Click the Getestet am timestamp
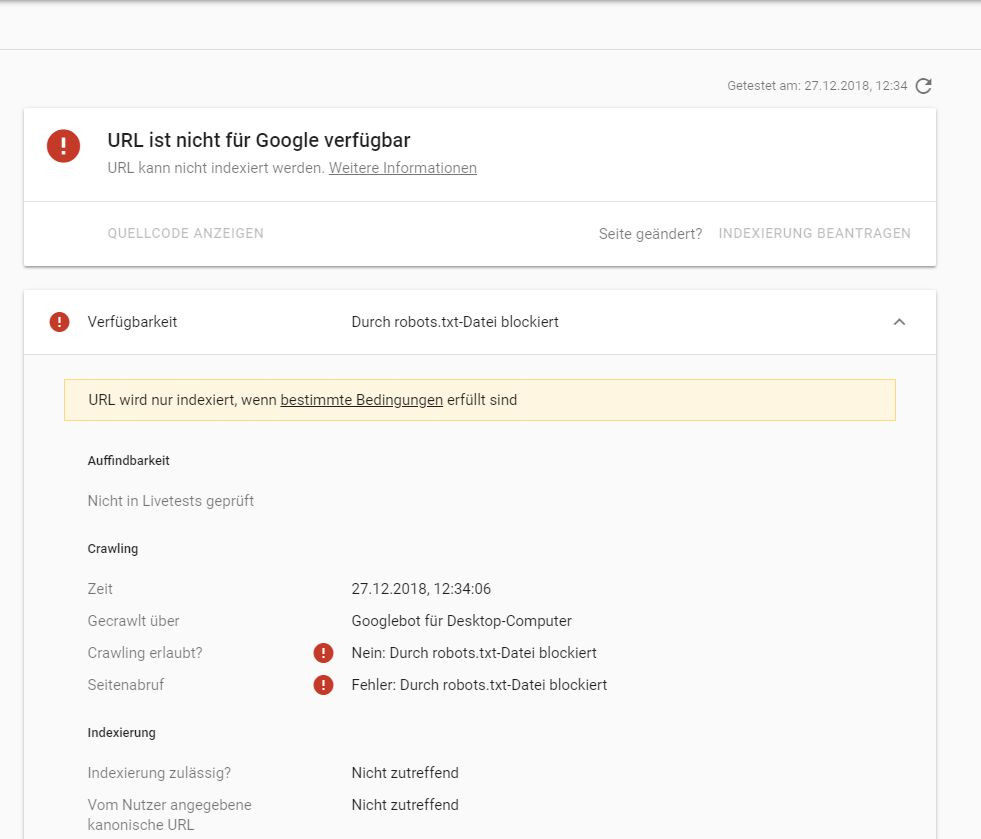Viewport: 981px width, 839px height. 817,86
